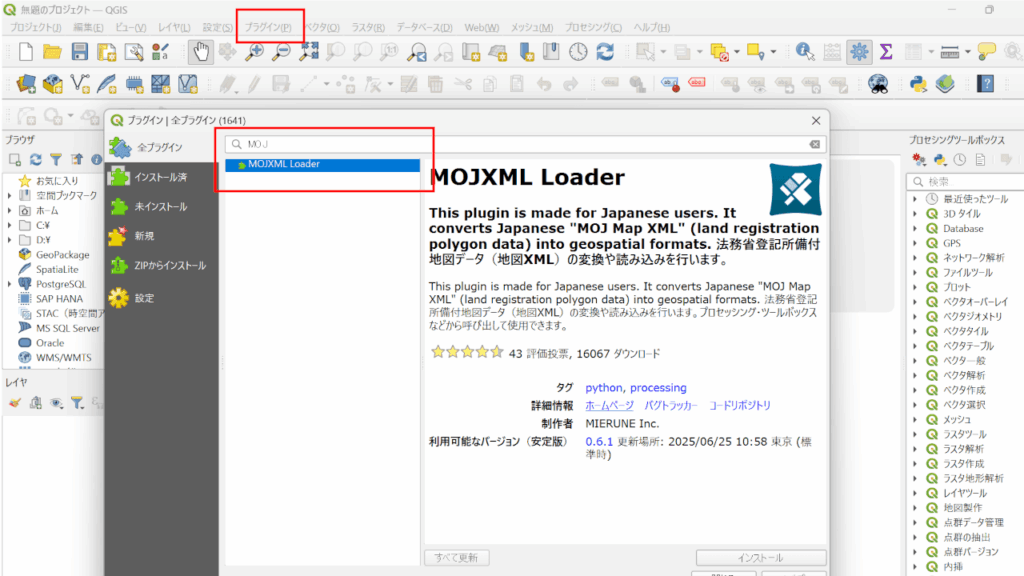This screenshot has width=1024, height=576.
Task: Open the Data Source Manager icon
Action: coord(26,84)
